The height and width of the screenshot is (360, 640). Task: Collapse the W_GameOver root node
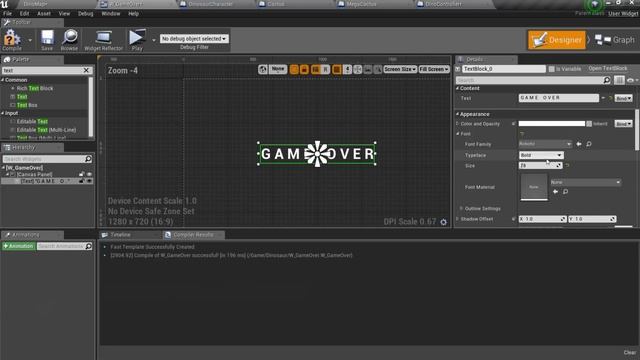click(x=3, y=168)
